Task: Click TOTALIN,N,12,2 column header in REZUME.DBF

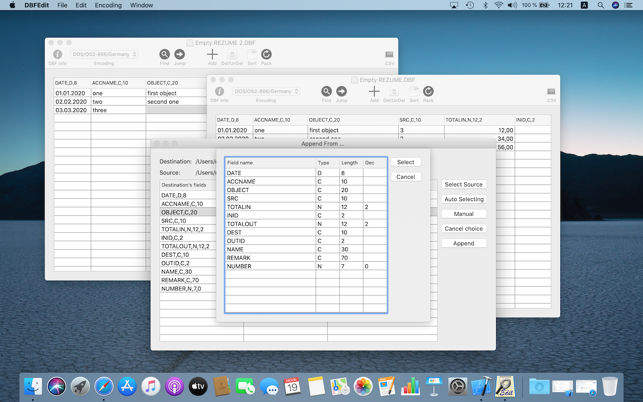Action: click(x=479, y=120)
